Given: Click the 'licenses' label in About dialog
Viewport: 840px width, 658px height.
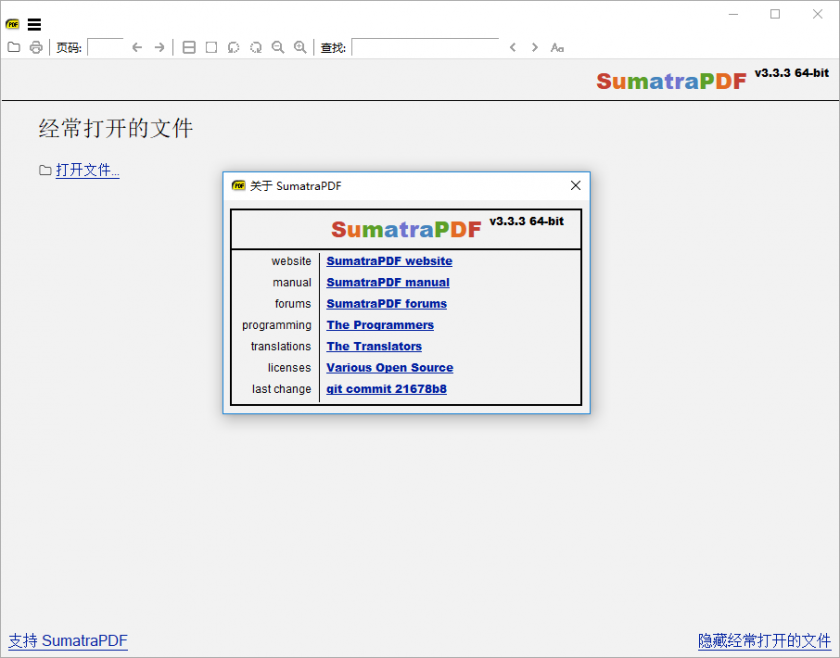Looking at the screenshot, I should coord(289,368).
